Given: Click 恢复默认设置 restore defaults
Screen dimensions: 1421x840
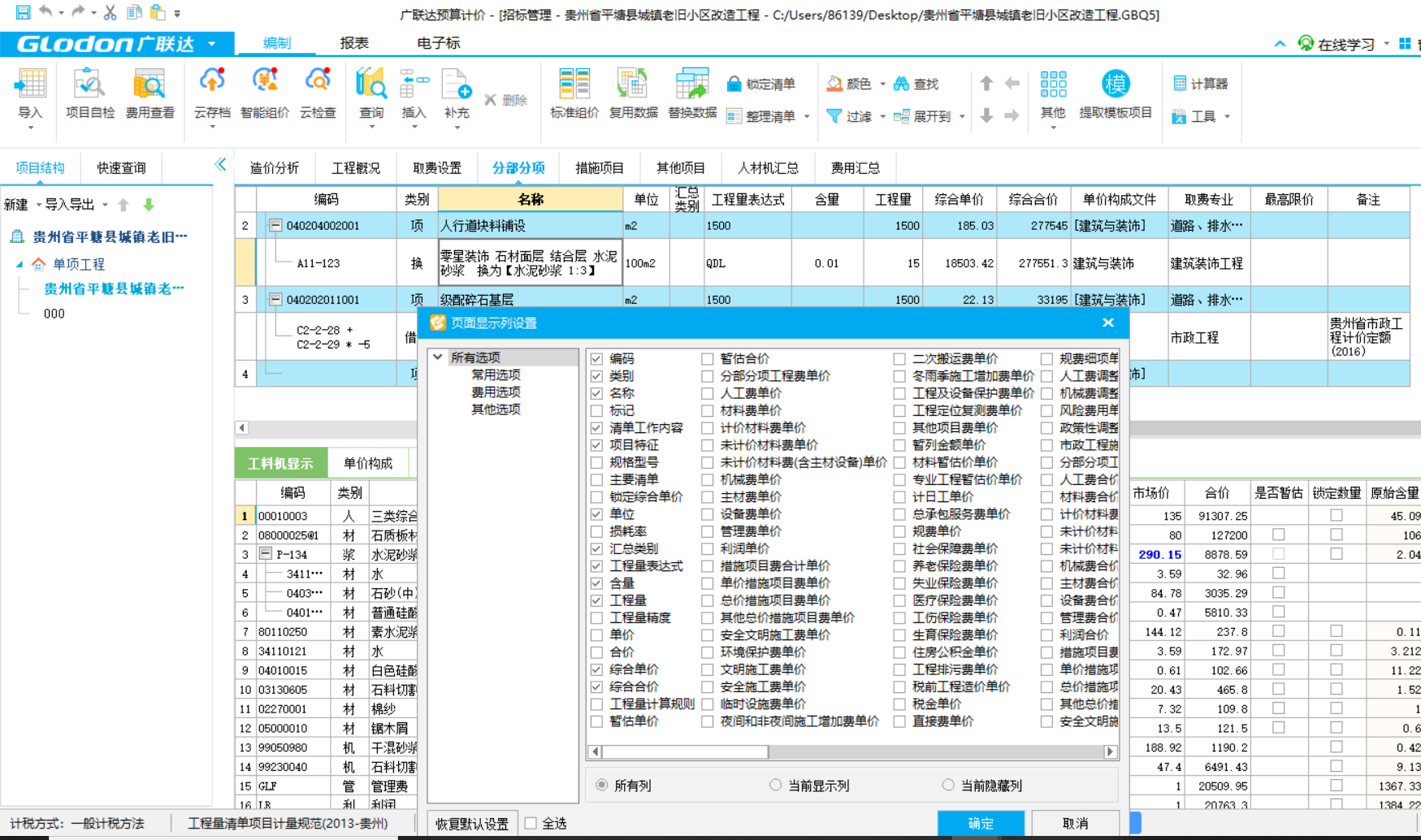Looking at the screenshot, I should point(472,823).
